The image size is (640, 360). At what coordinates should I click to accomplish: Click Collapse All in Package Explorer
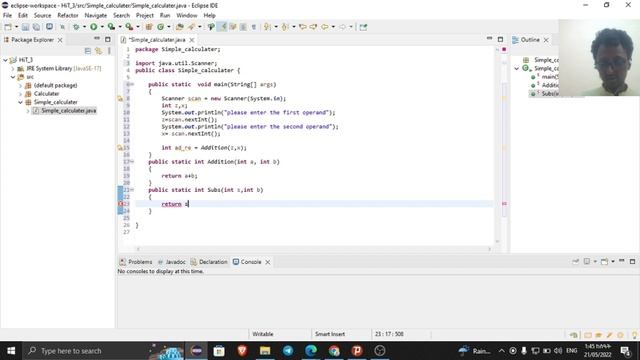(88, 51)
